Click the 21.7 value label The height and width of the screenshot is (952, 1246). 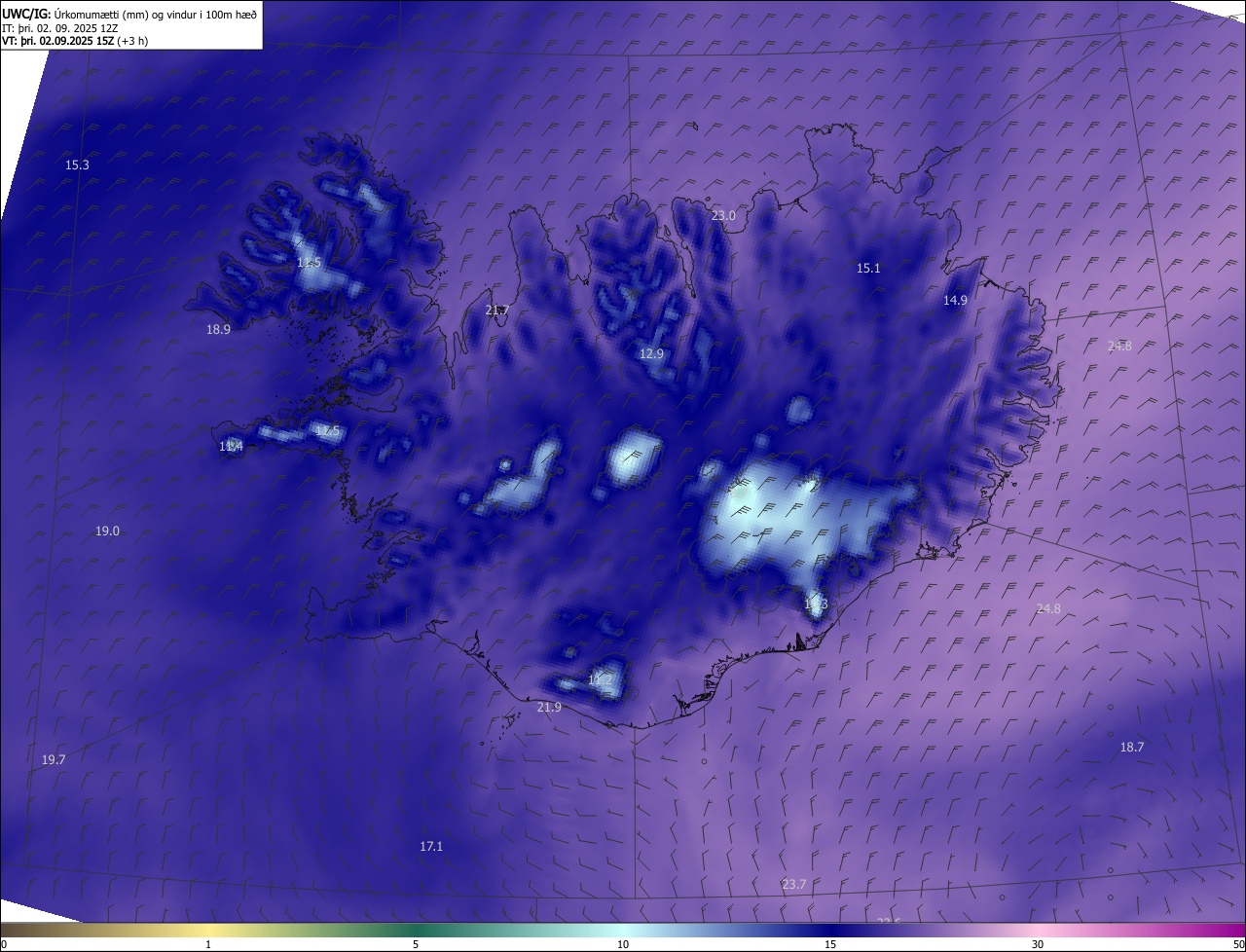[x=496, y=311]
